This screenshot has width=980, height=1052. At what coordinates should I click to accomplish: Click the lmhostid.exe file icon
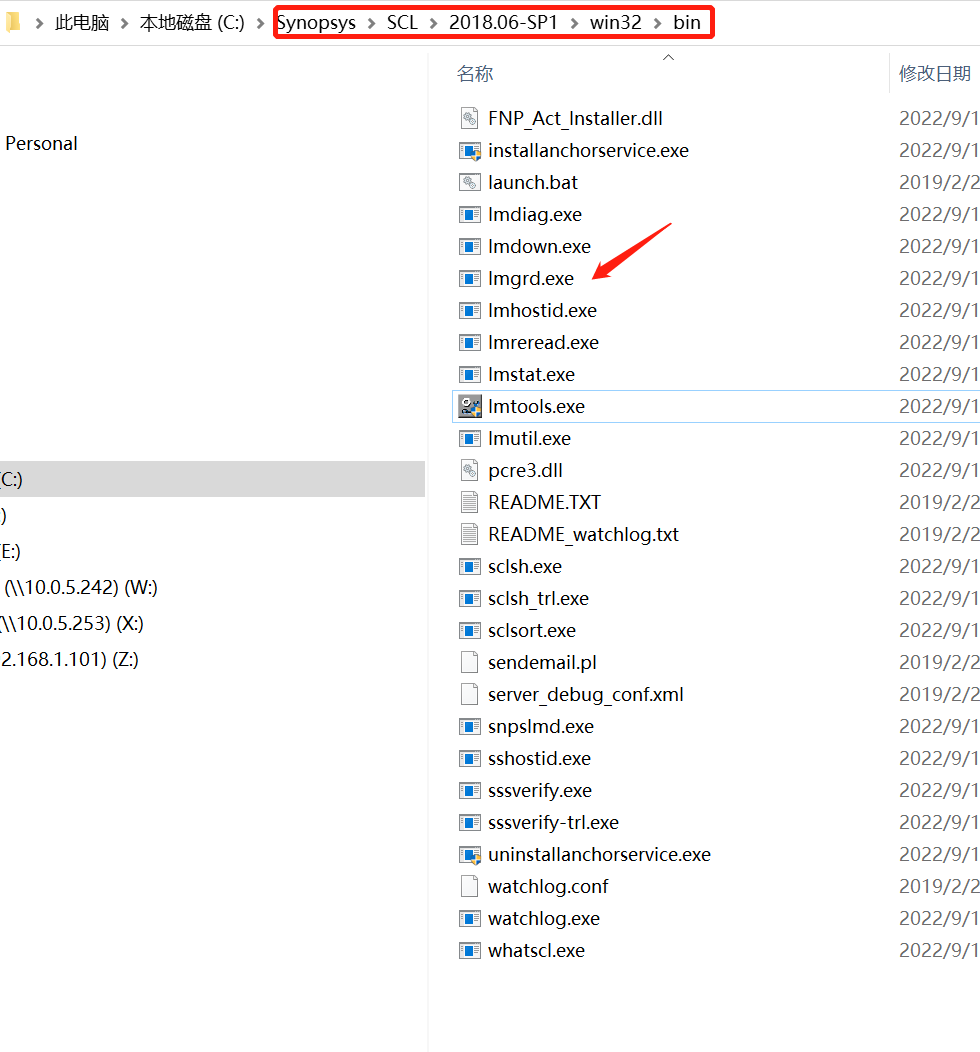pyautogui.click(x=470, y=311)
